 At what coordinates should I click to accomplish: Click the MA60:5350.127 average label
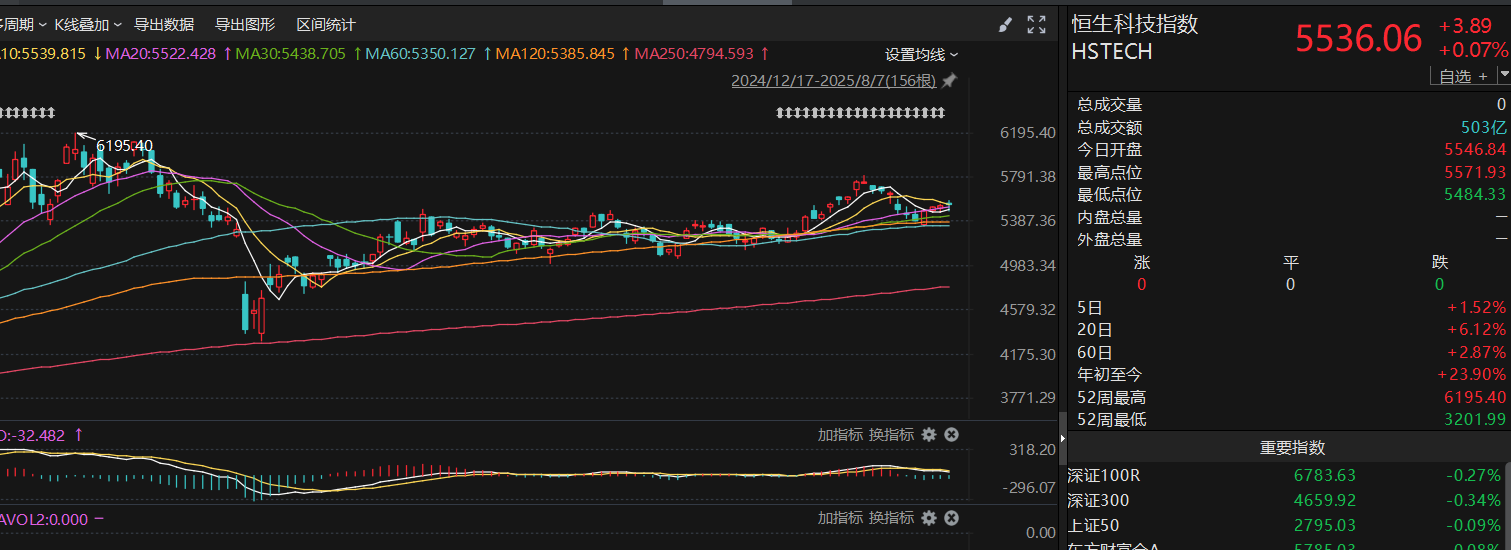[x=420, y=53]
